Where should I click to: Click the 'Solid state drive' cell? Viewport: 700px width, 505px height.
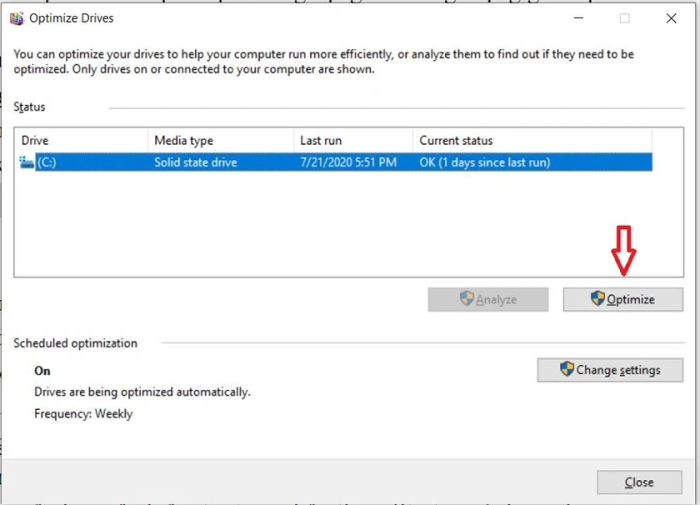click(196, 162)
